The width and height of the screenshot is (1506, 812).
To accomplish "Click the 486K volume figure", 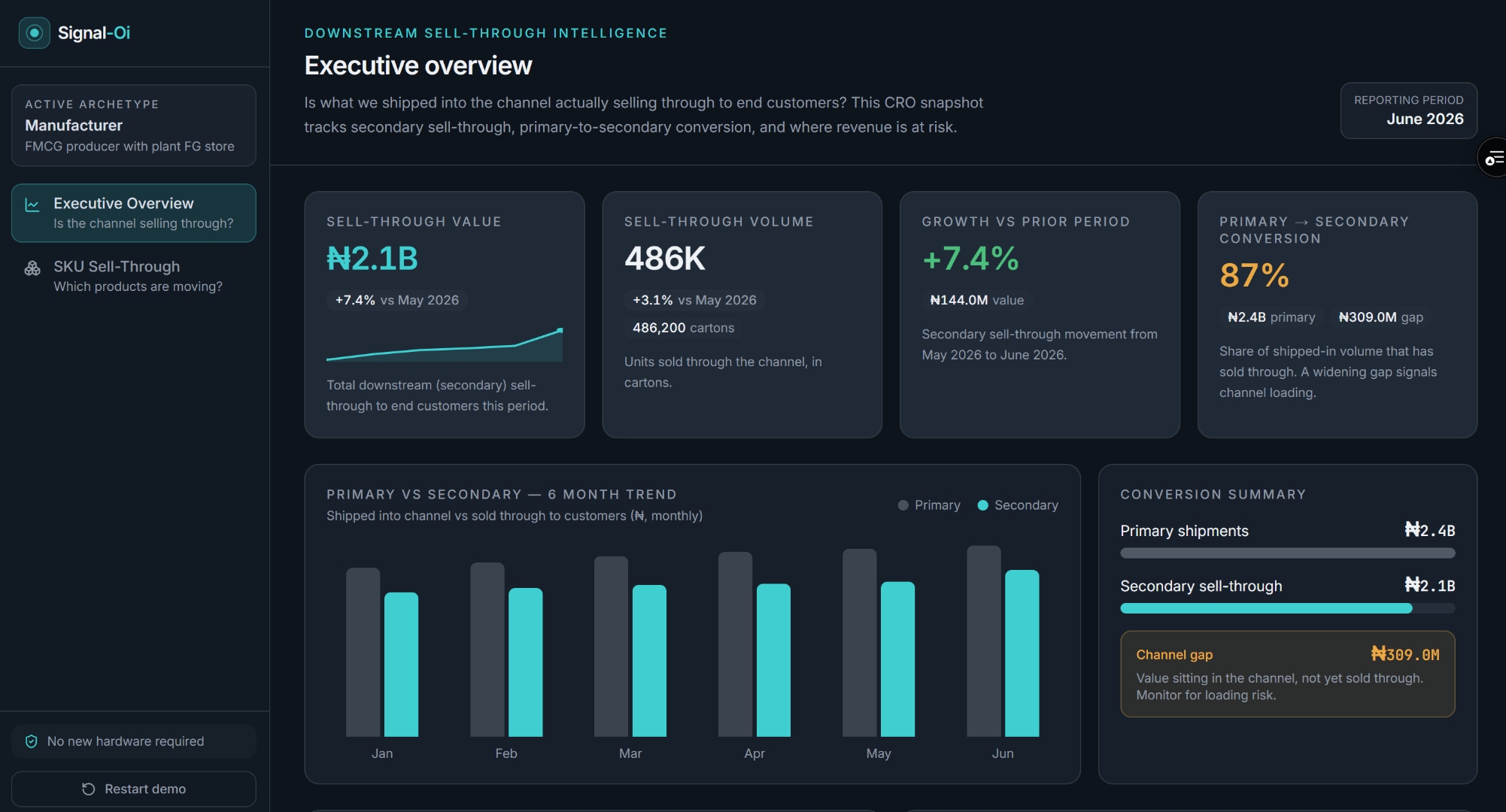I will pyautogui.click(x=665, y=259).
